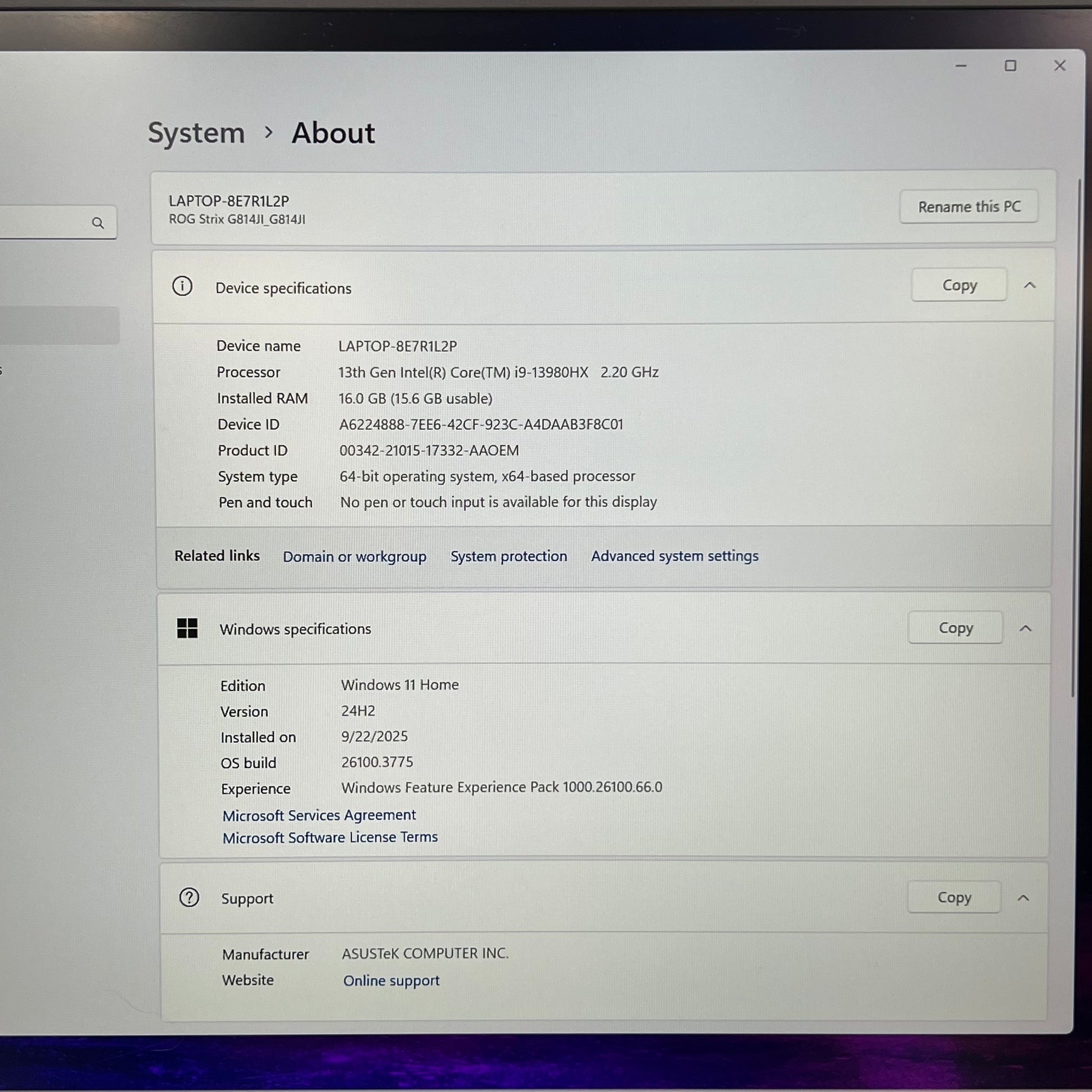
Task: Open Microsoft Software License Terms link
Action: (330, 837)
